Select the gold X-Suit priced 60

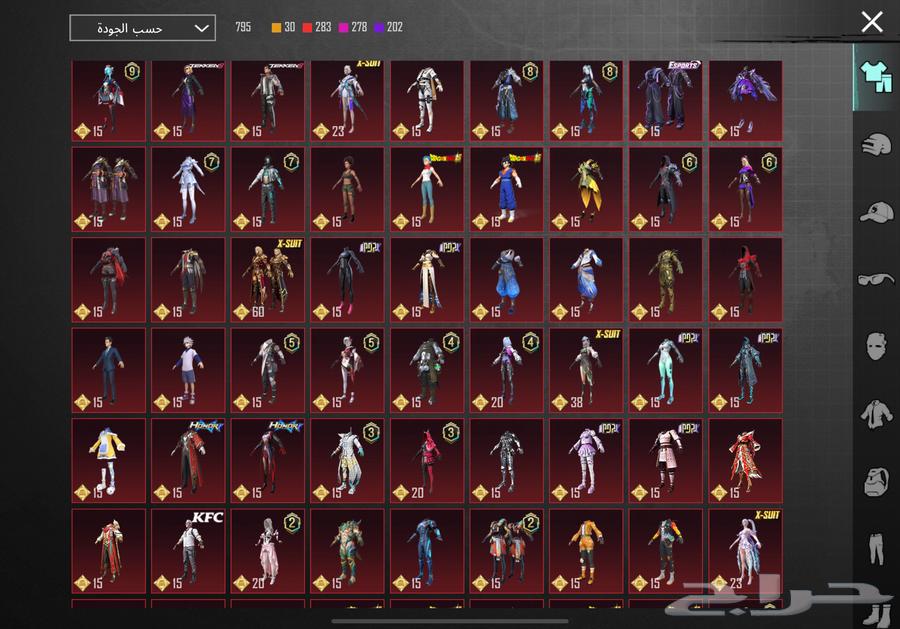click(x=267, y=279)
